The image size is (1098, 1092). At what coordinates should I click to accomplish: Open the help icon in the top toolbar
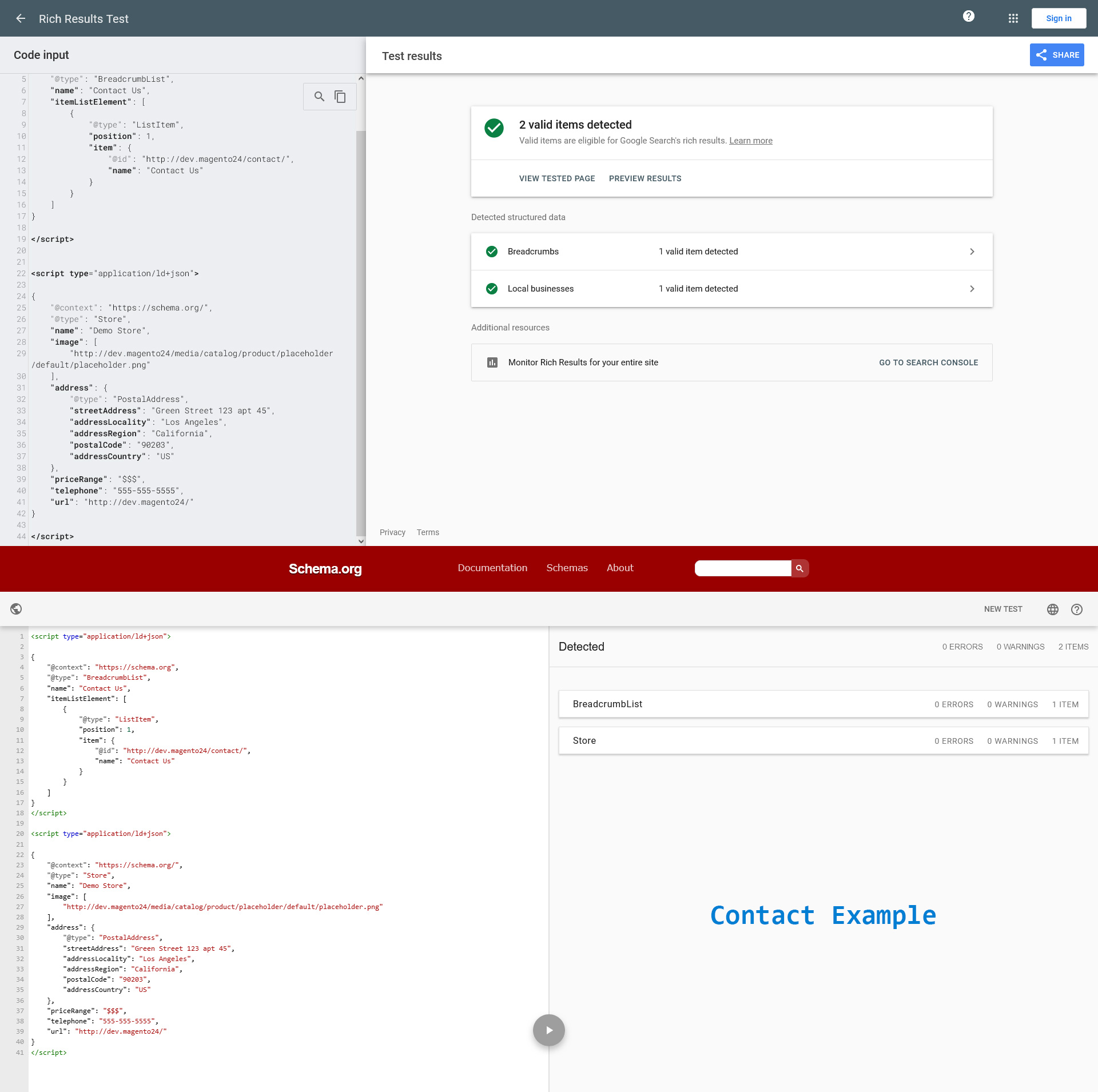(x=968, y=17)
